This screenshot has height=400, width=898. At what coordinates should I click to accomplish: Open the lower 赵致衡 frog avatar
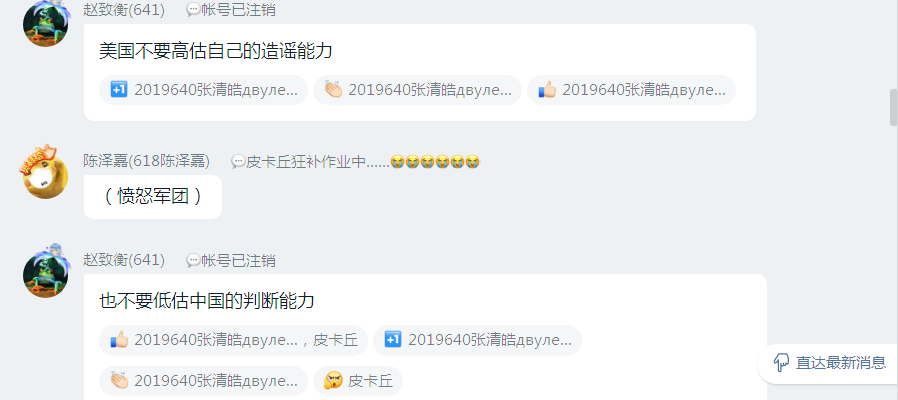tap(45, 272)
